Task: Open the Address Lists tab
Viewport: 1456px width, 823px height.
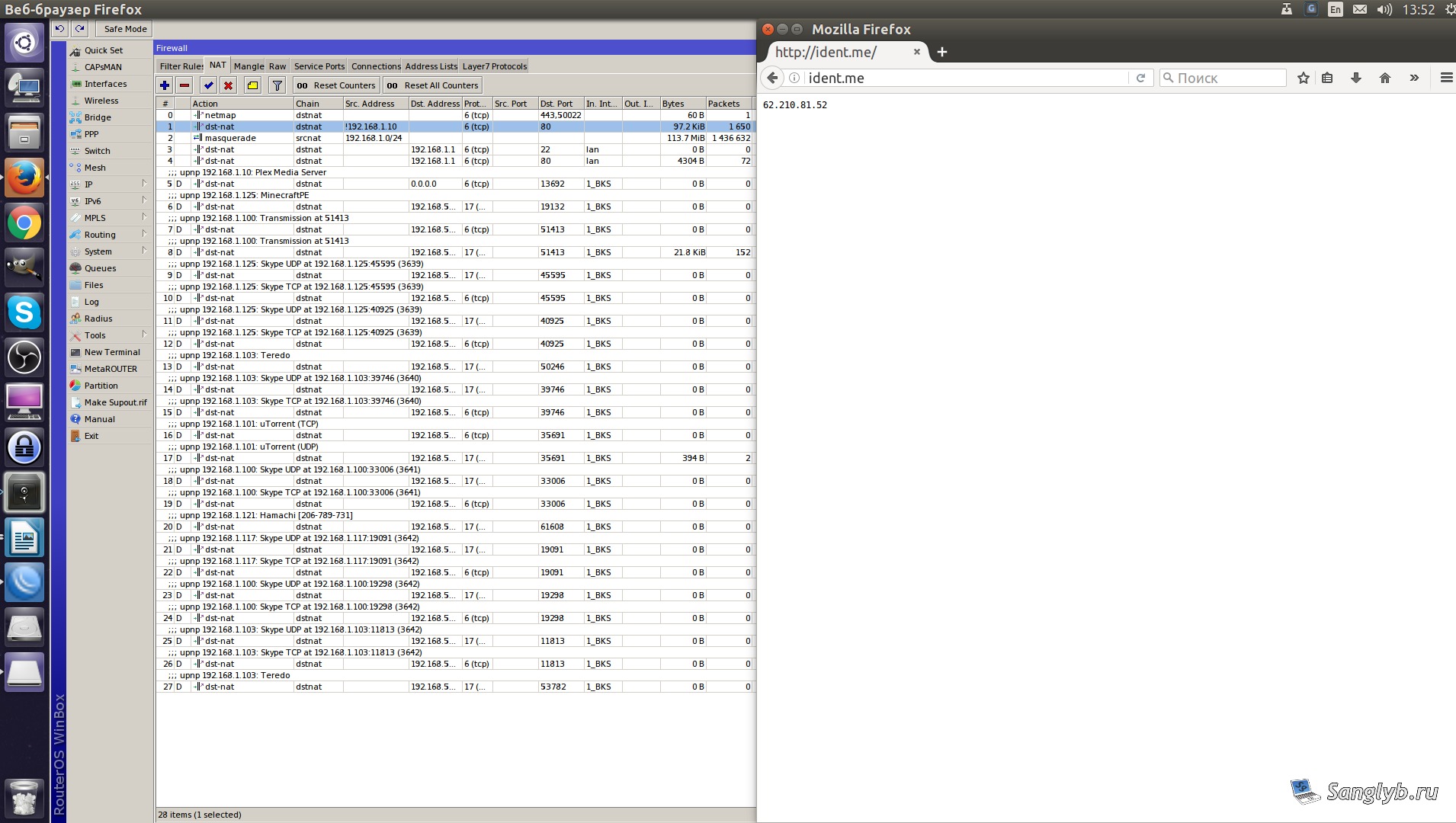Action: point(431,66)
